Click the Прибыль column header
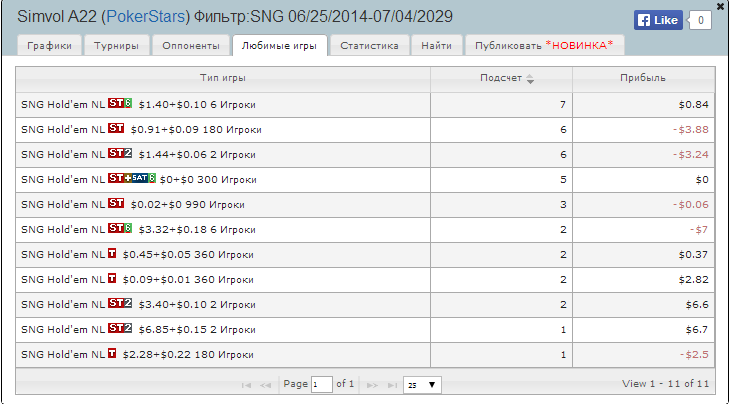This screenshot has height=404, width=742. (643, 79)
